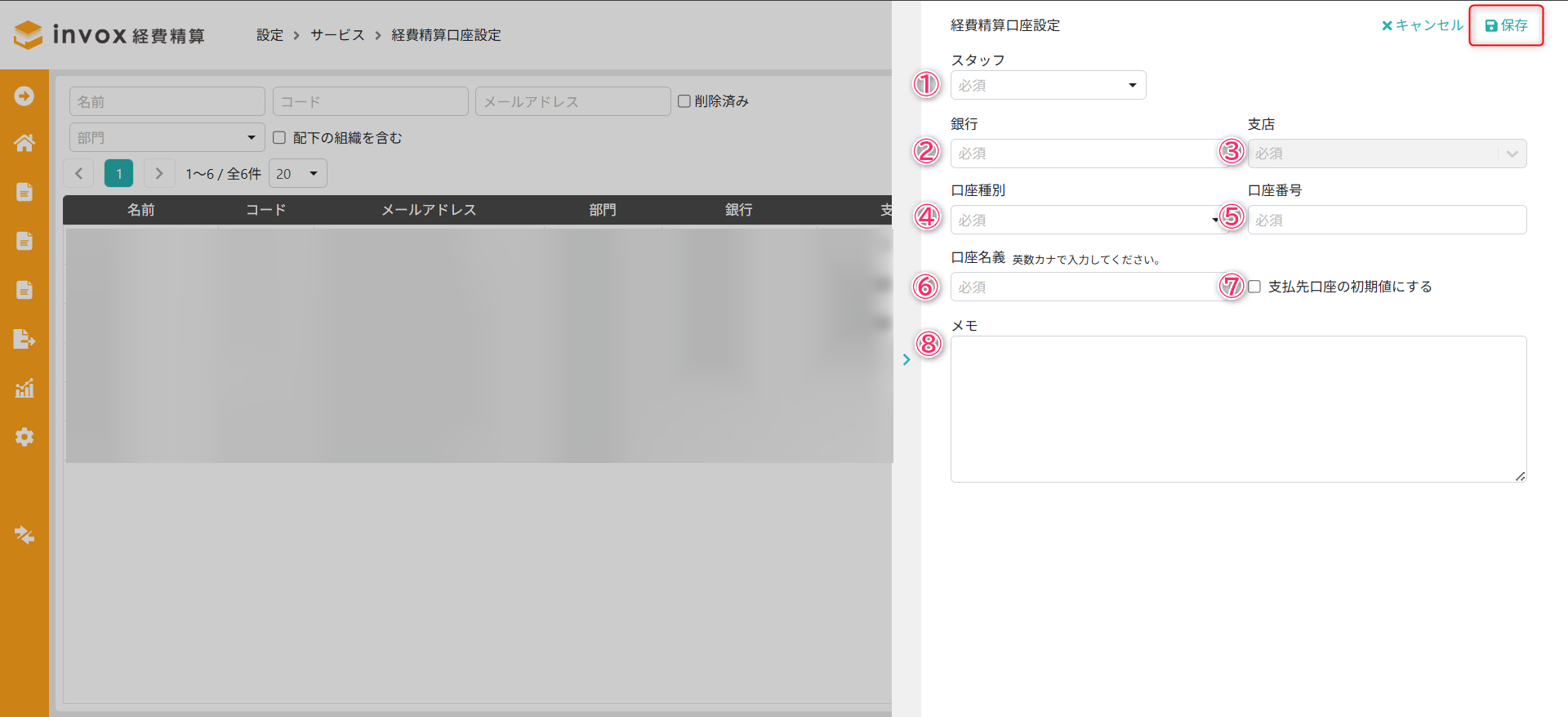
Task: Click the arrow circle icon atop the sidebar
Action: click(24, 96)
